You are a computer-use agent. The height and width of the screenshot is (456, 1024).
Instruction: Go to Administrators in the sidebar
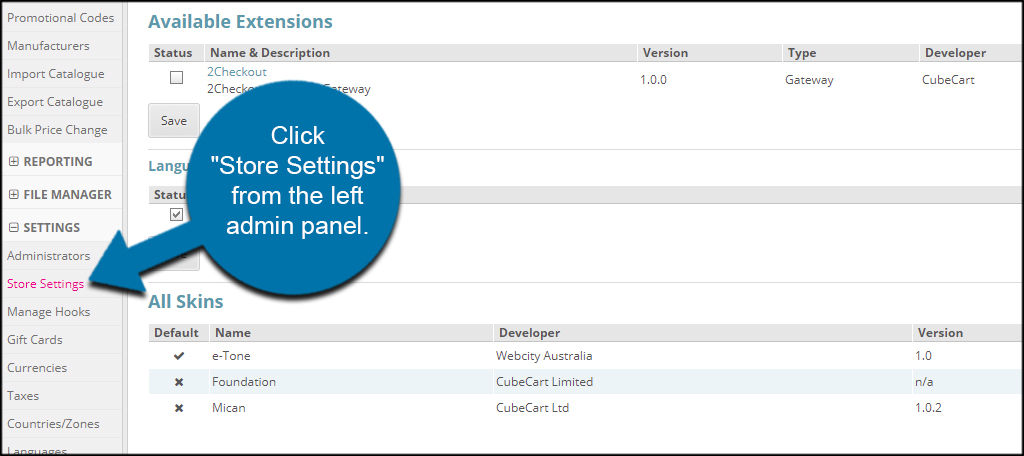[x=48, y=256]
